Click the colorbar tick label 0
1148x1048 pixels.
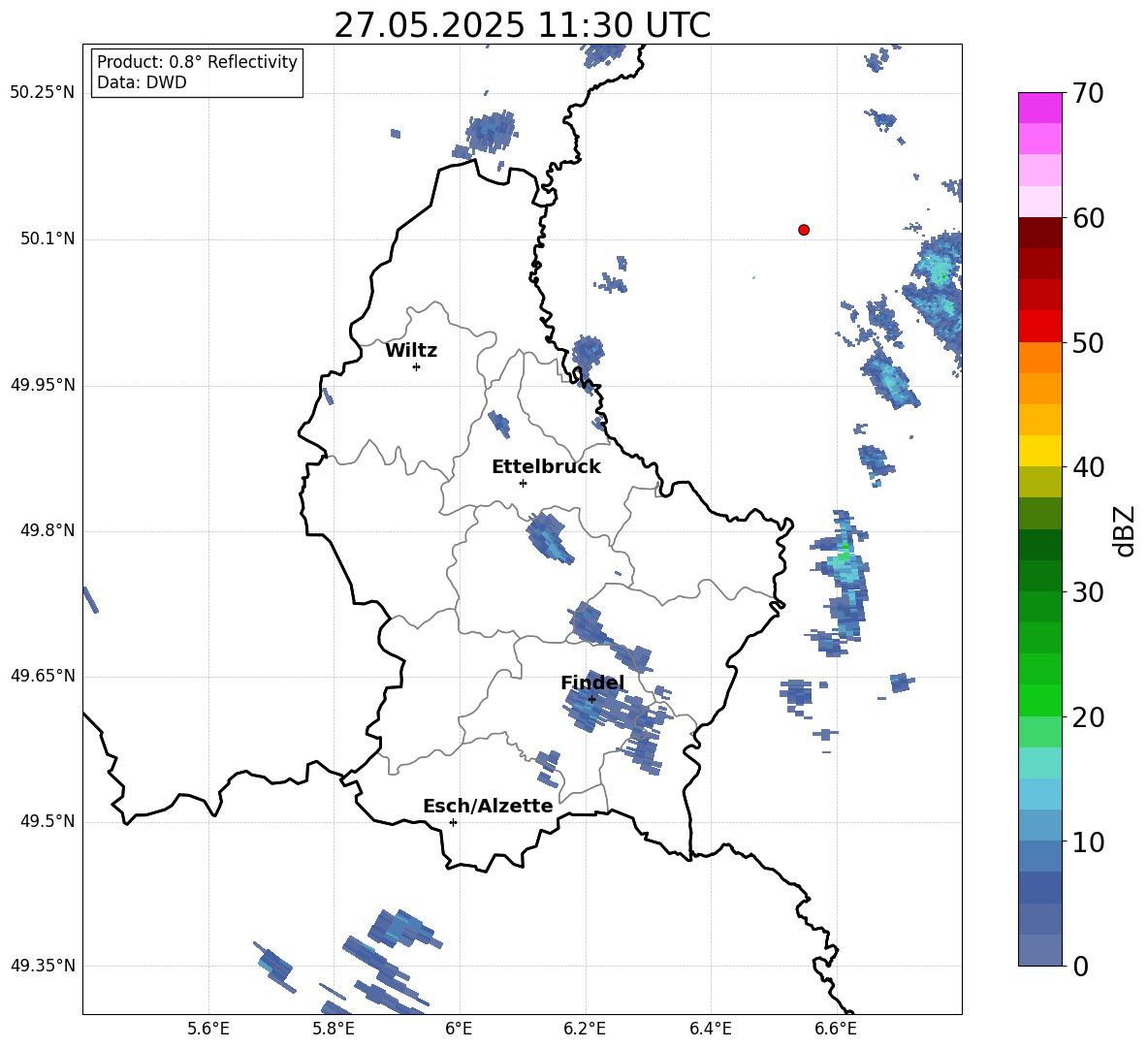click(1081, 966)
